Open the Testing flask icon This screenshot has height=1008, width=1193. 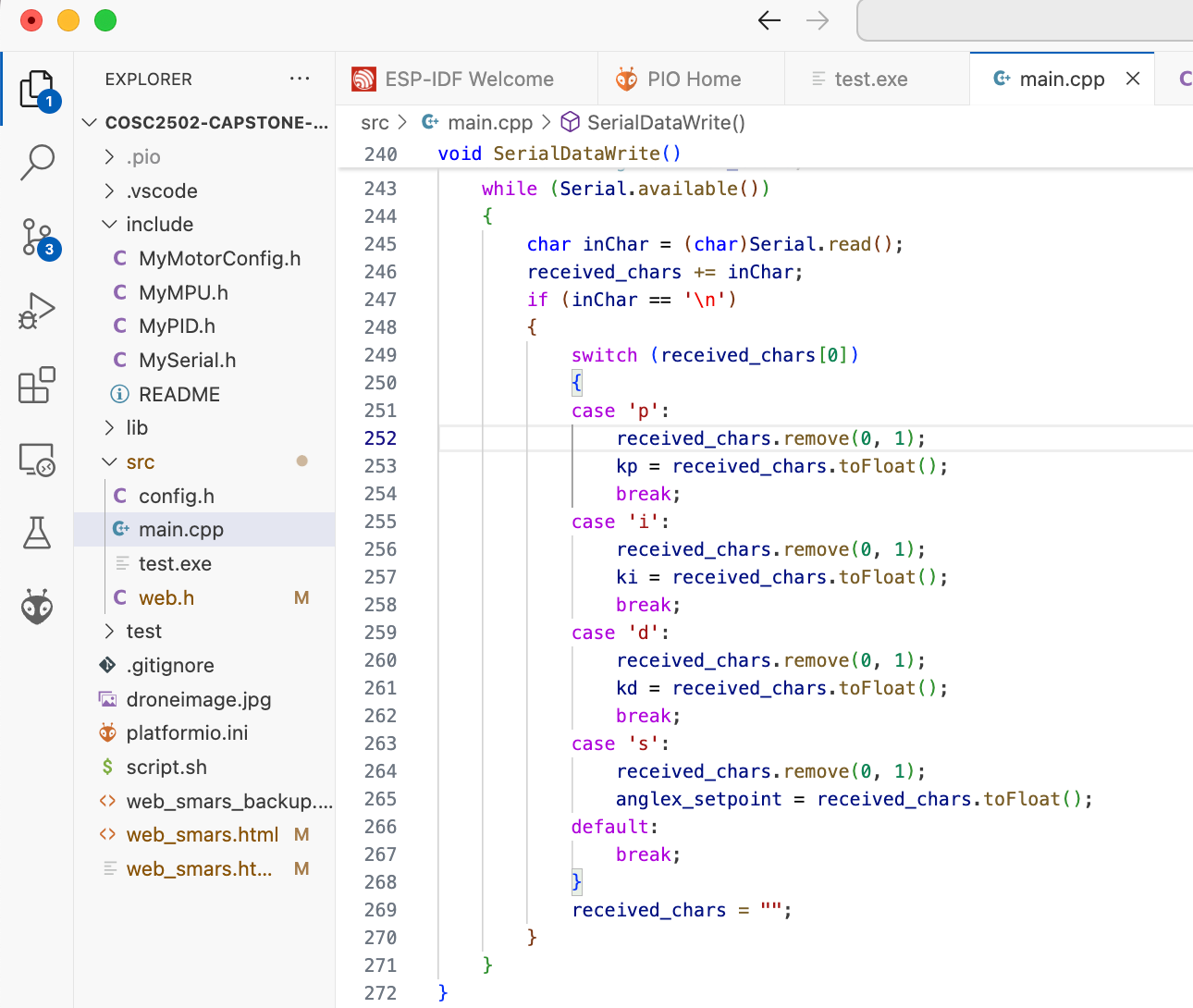[x=37, y=533]
